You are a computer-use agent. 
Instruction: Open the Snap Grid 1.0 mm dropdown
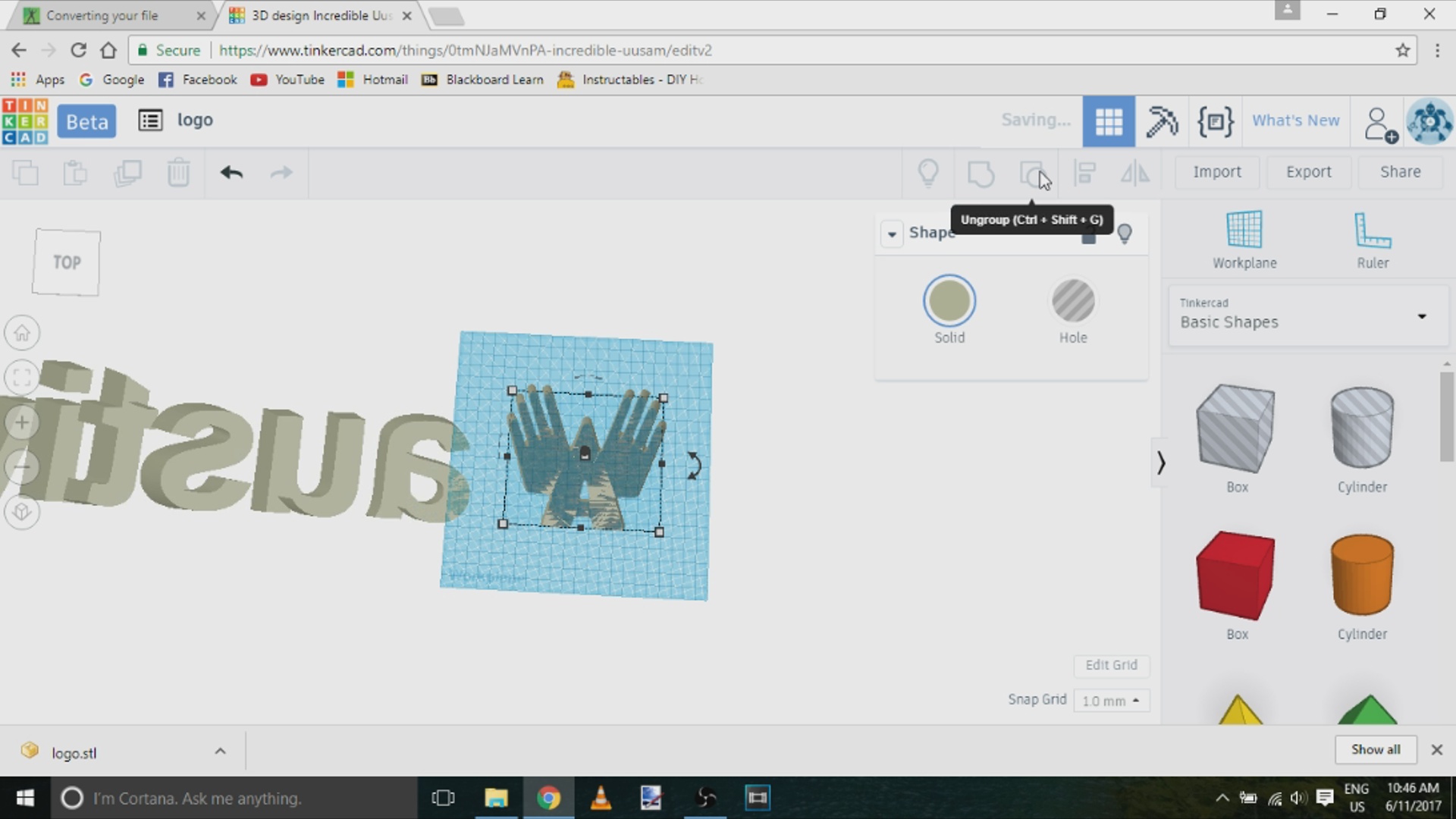click(1111, 701)
